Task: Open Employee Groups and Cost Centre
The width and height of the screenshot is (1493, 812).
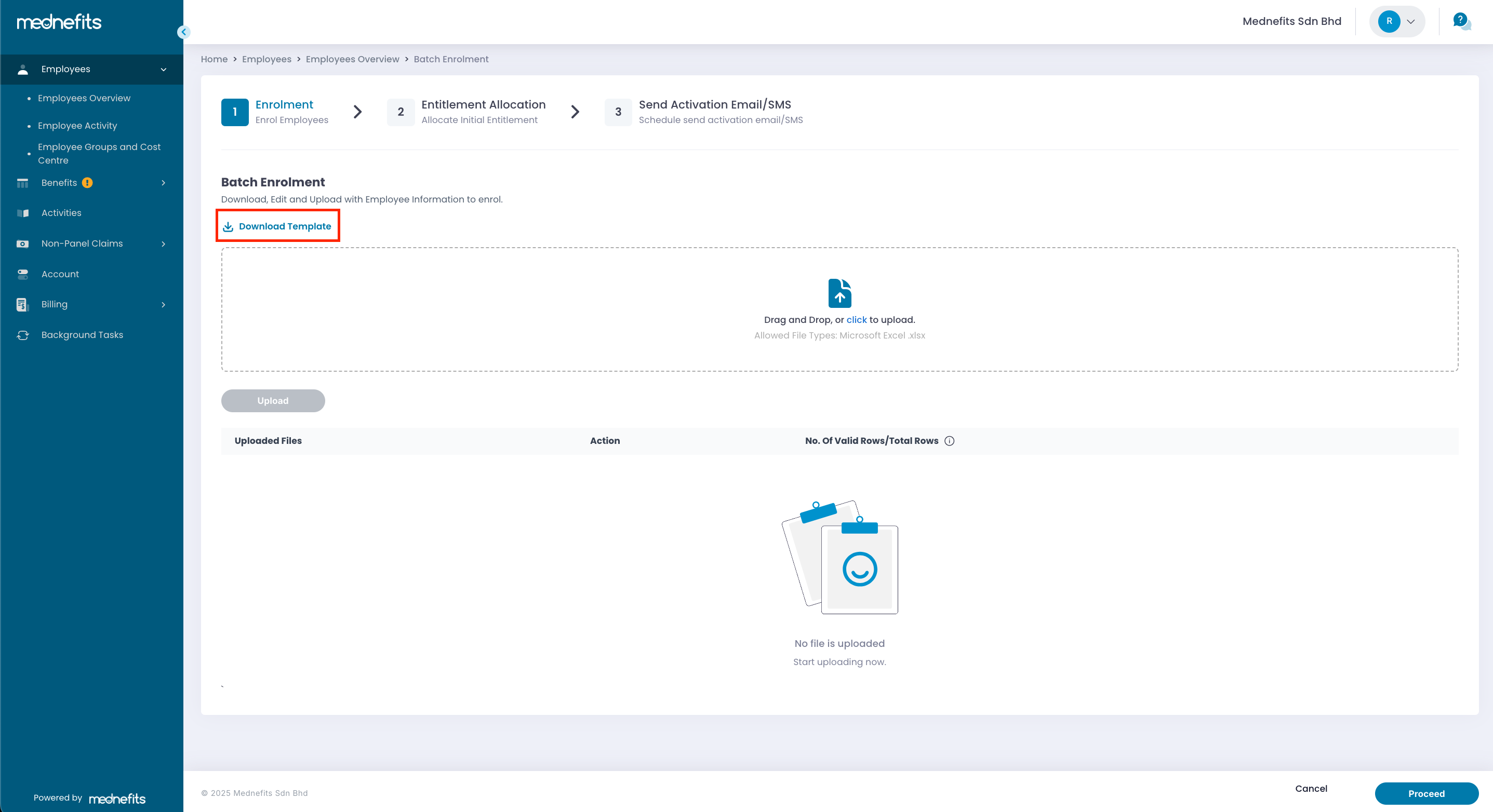Action: 99,154
